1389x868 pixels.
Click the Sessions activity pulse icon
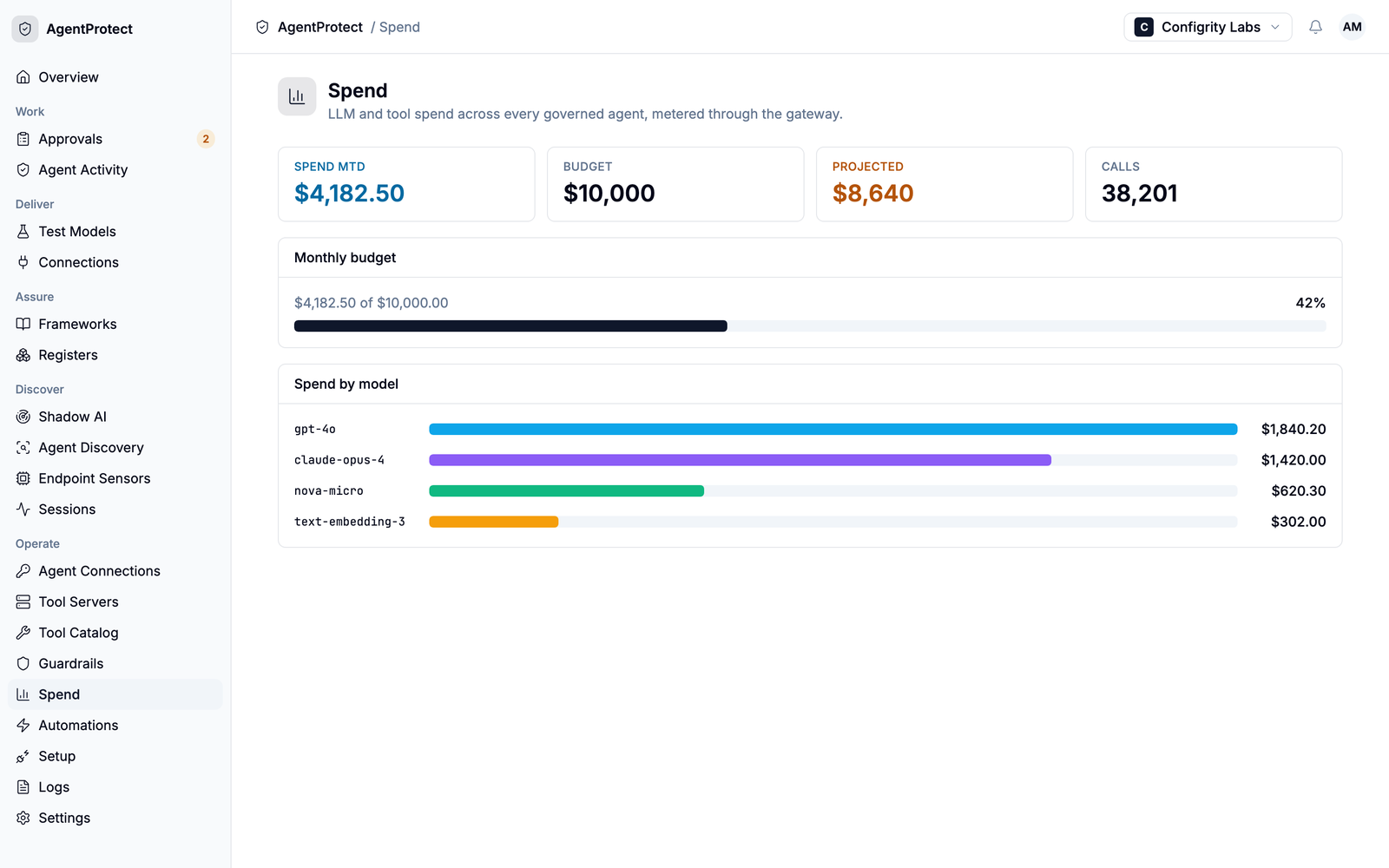point(23,510)
